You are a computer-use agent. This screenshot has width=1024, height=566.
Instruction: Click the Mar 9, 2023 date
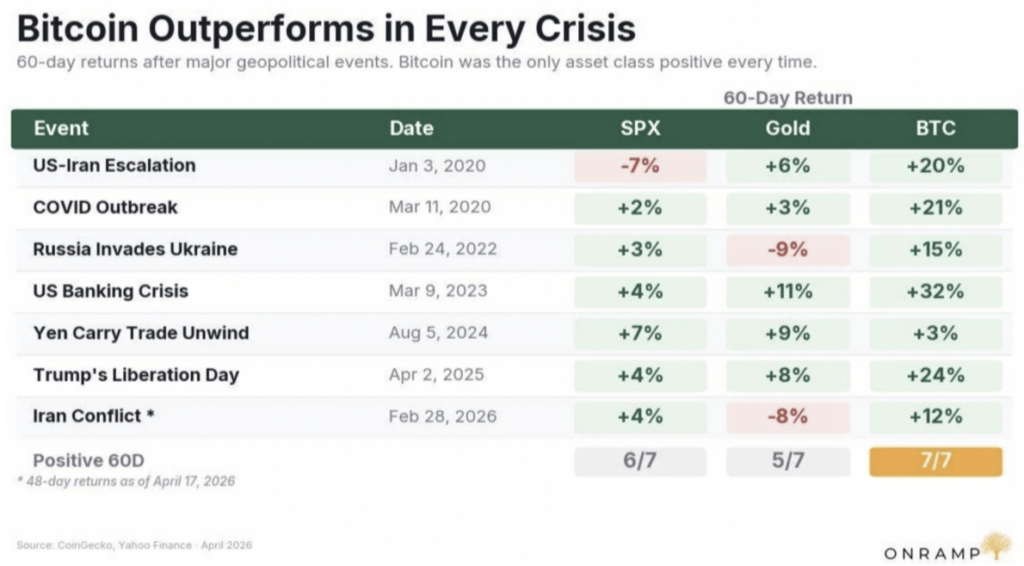click(x=438, y=291)
